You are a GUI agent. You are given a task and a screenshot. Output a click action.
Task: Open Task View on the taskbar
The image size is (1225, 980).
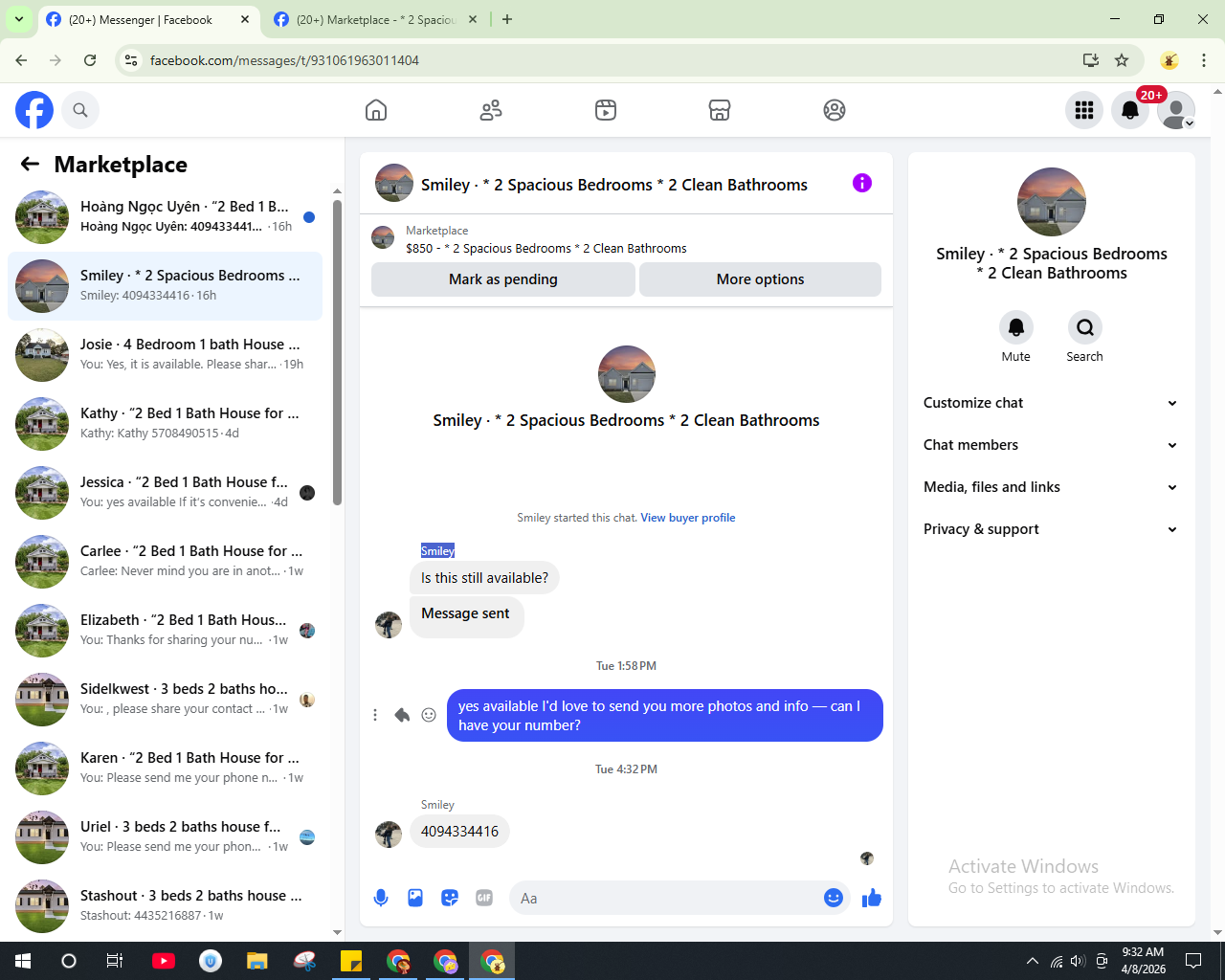(x=114, y=961)
